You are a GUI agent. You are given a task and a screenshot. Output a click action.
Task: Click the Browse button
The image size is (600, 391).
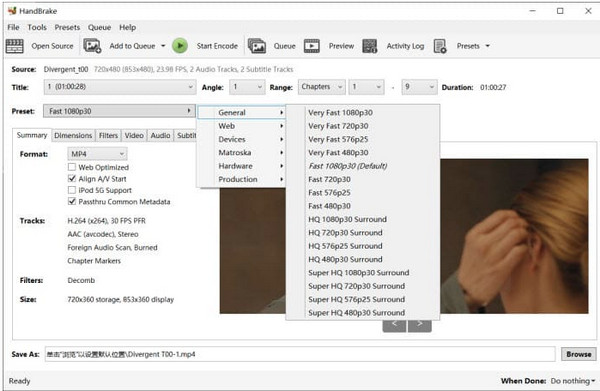point(579,354)
